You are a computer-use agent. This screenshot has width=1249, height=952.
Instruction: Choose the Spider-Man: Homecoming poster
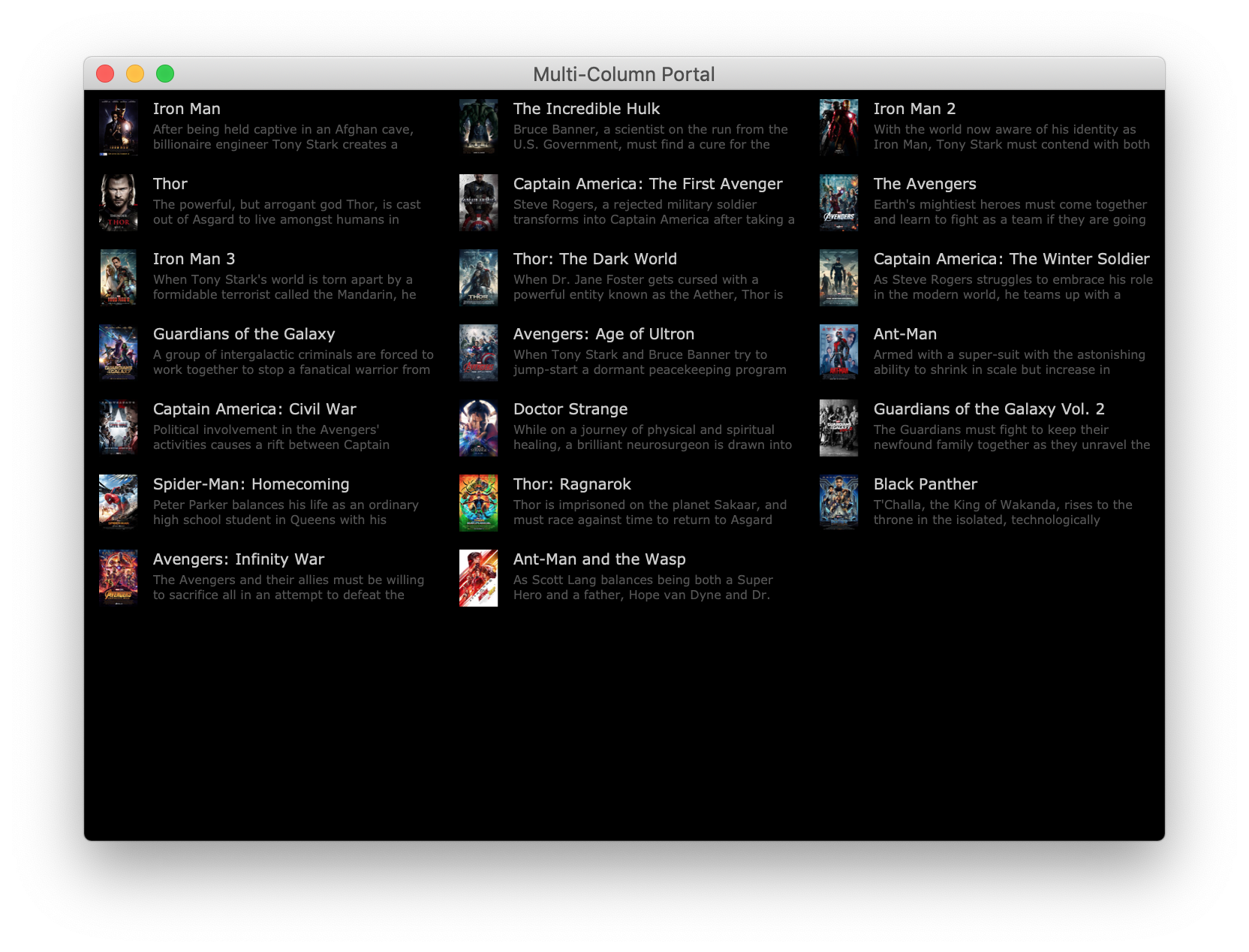[x=119, y=503]
